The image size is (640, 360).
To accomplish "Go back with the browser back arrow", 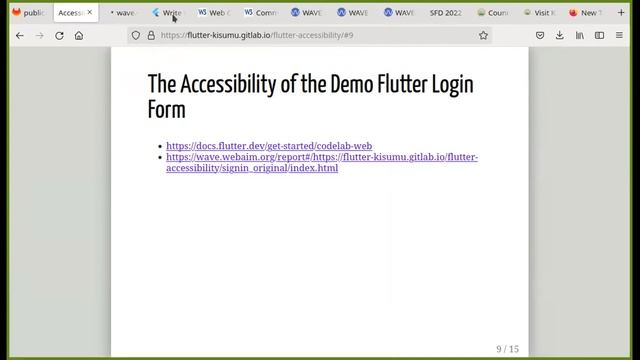I will (x=20, y=36).
